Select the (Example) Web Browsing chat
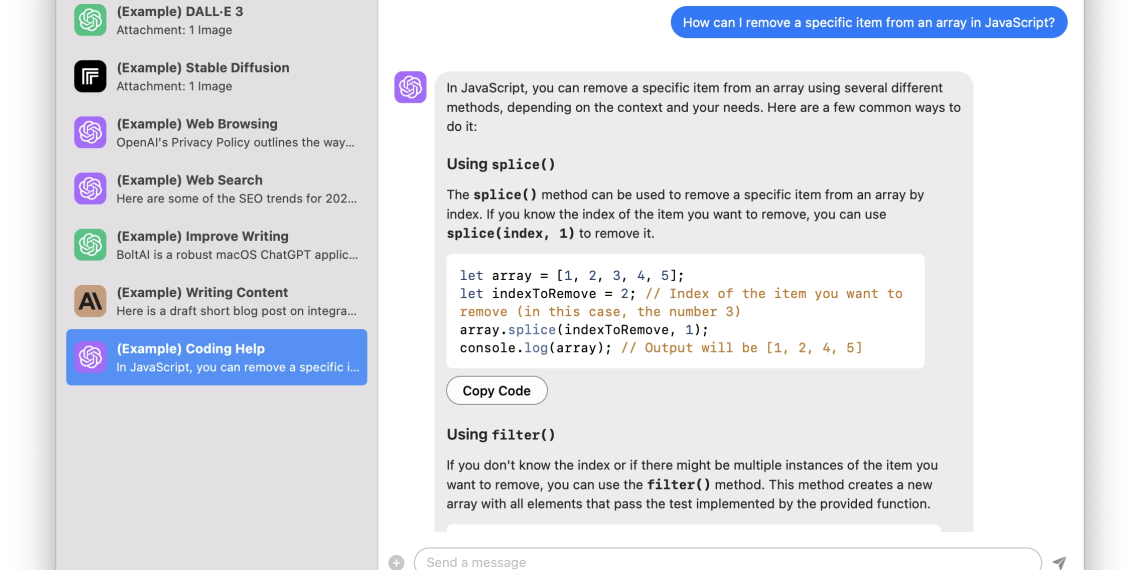 click(x=235, y=133)
